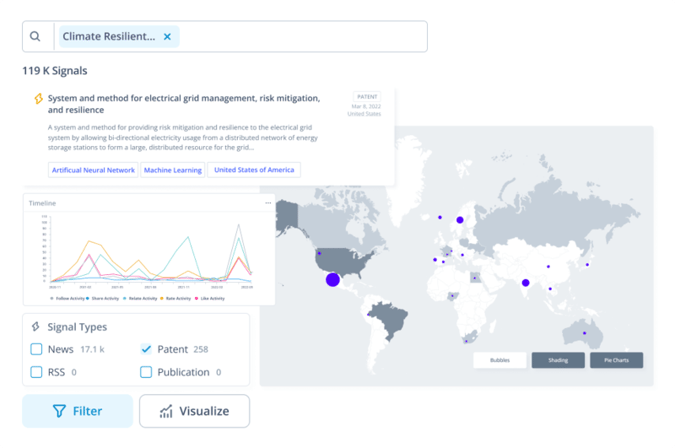Open the Timeline panel three-dot menu
The height and width of the screenshot is (448, 675).
(268, 203)
